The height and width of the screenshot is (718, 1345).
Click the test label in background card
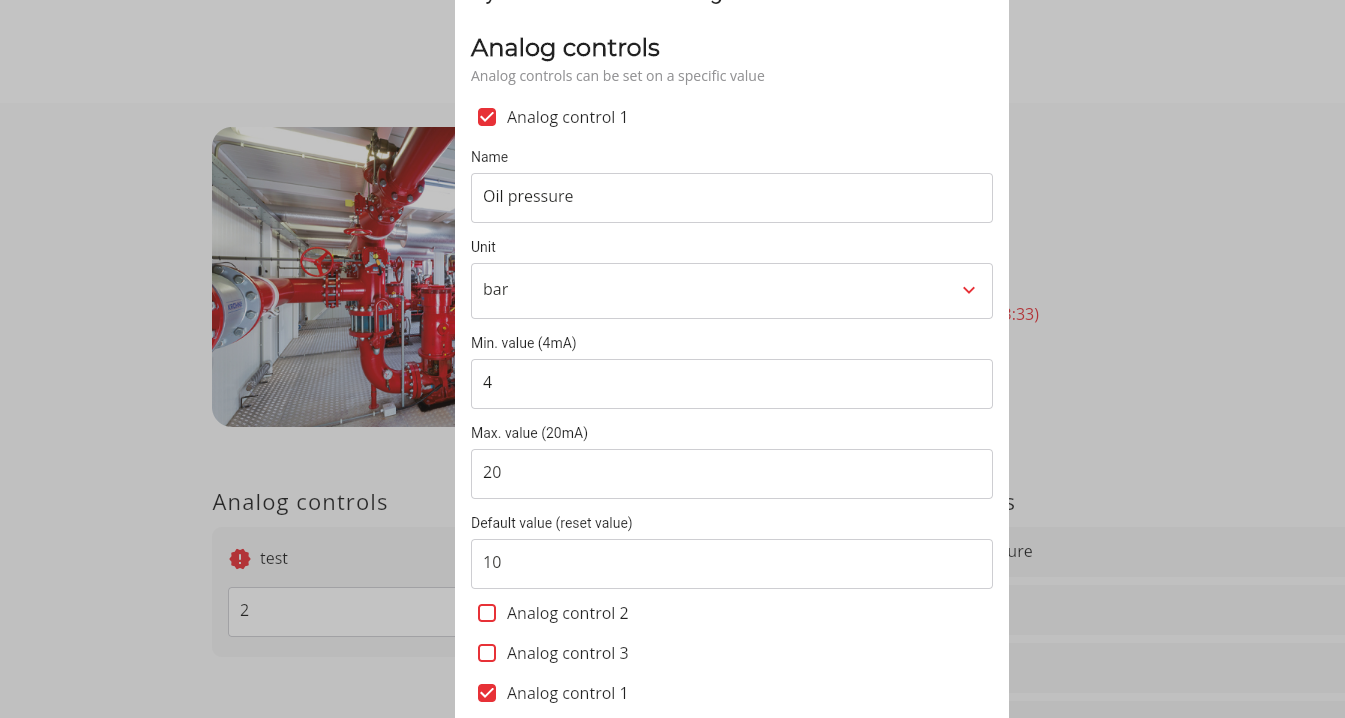[274, 558]
